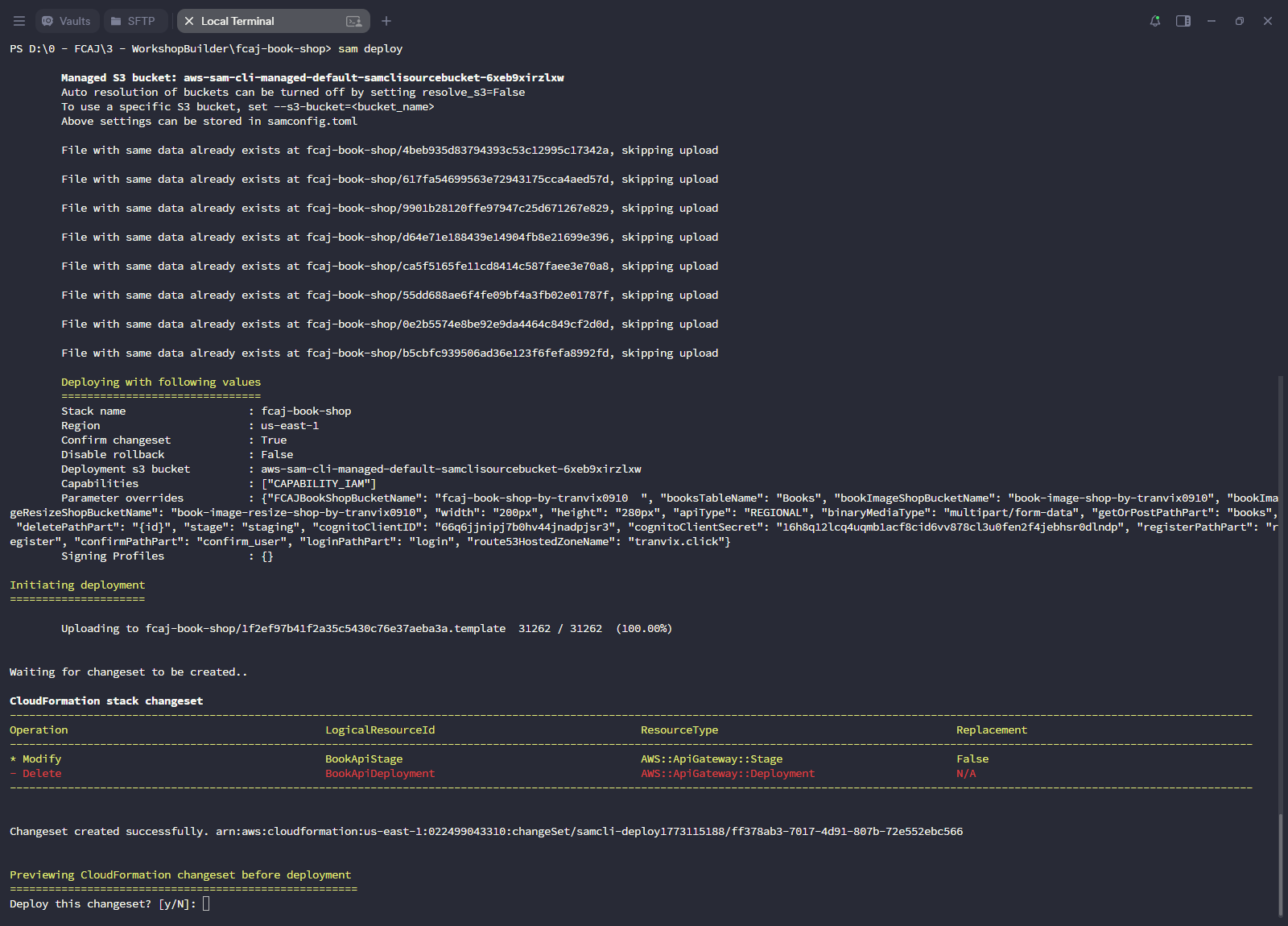This screenshot has width=1288, height=926.
Task: Click the '- Delete' operation cell
Action: click(x=35, y=773)
